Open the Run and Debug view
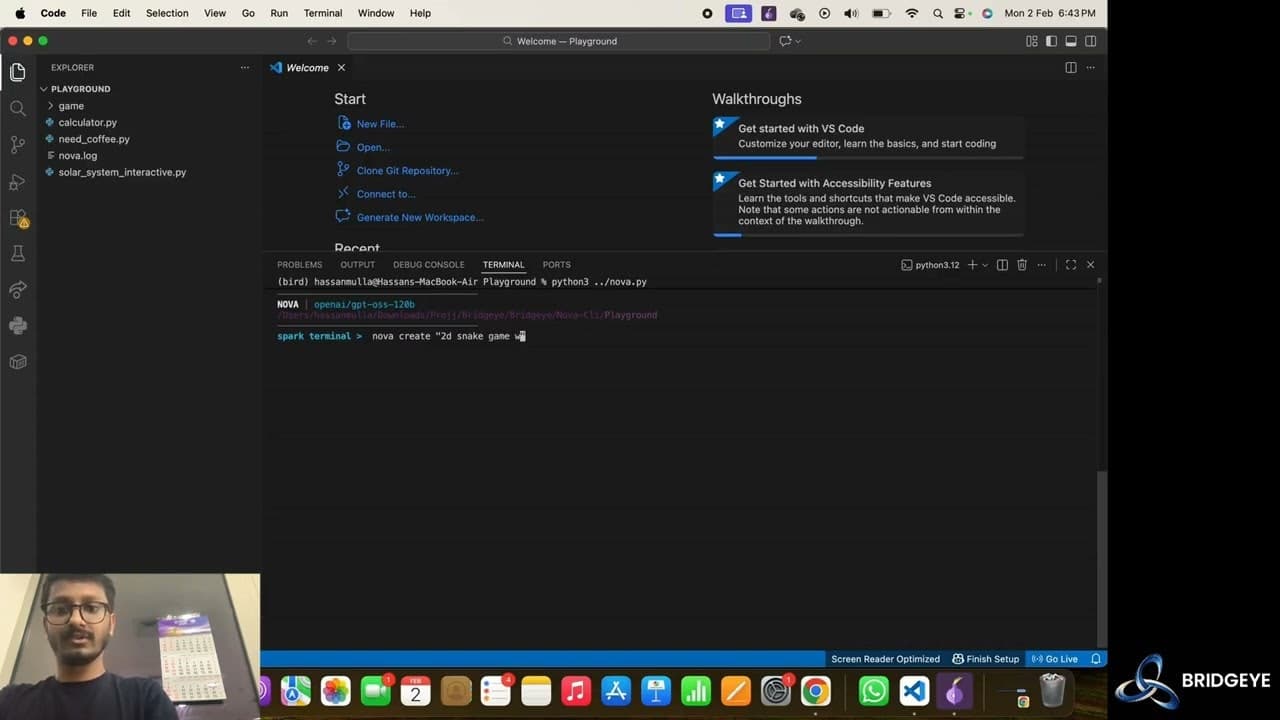The image size is (1280, 720). 17,181
